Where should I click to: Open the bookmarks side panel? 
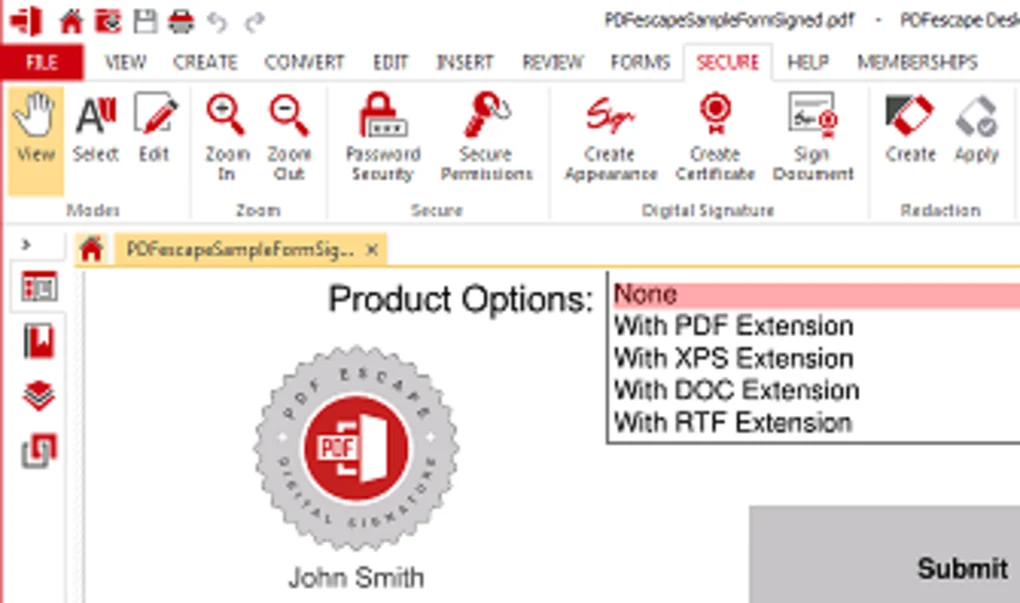40,342
